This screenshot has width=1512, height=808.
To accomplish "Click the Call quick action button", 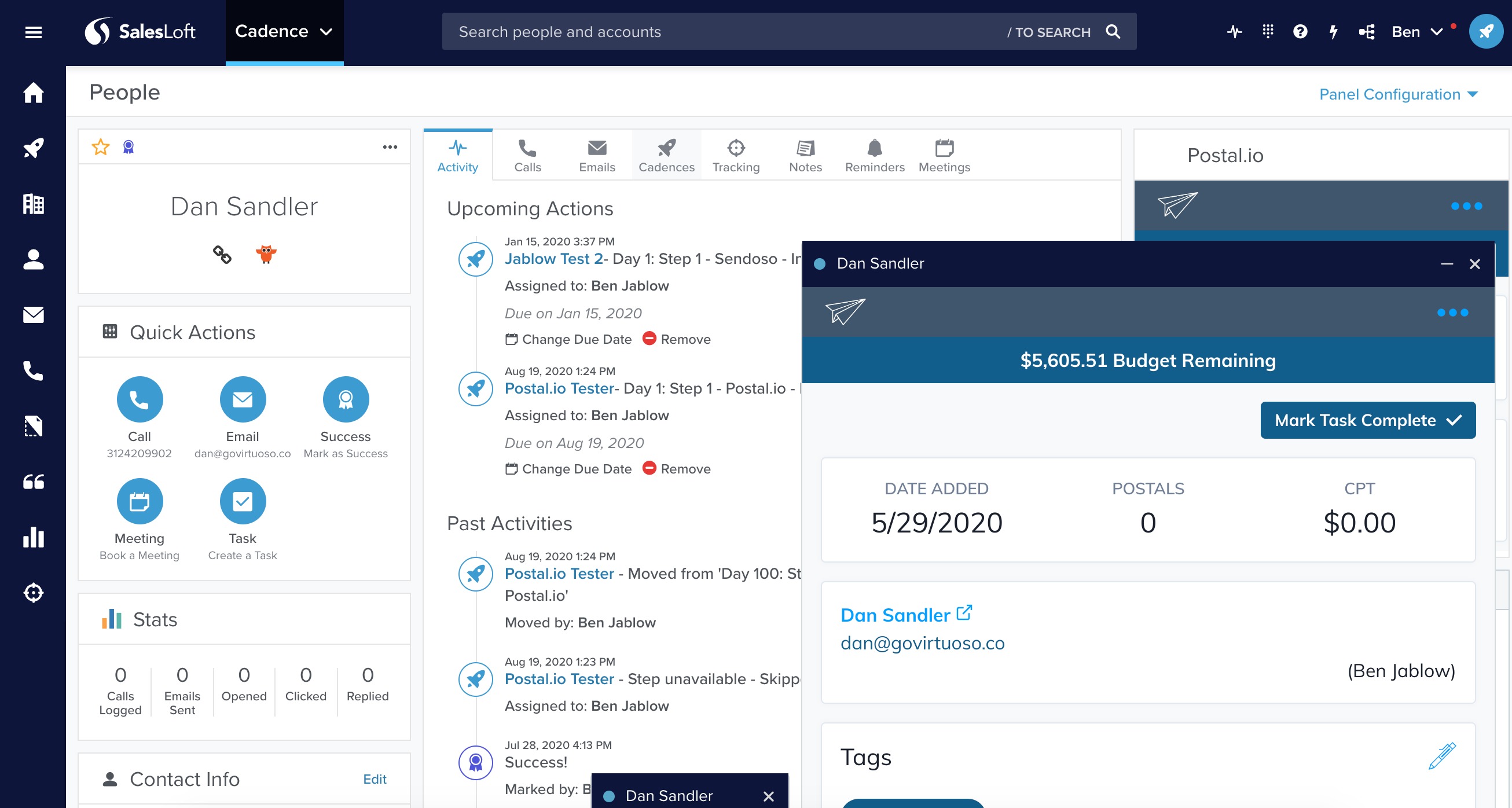I will click(139, 399).
